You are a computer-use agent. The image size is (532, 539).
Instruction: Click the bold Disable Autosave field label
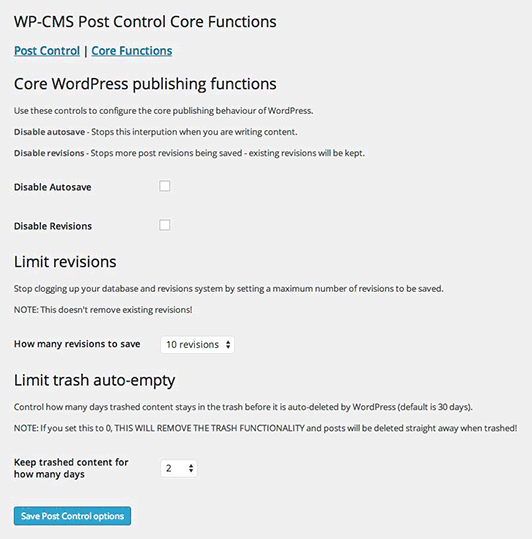(x=53, y=187)
